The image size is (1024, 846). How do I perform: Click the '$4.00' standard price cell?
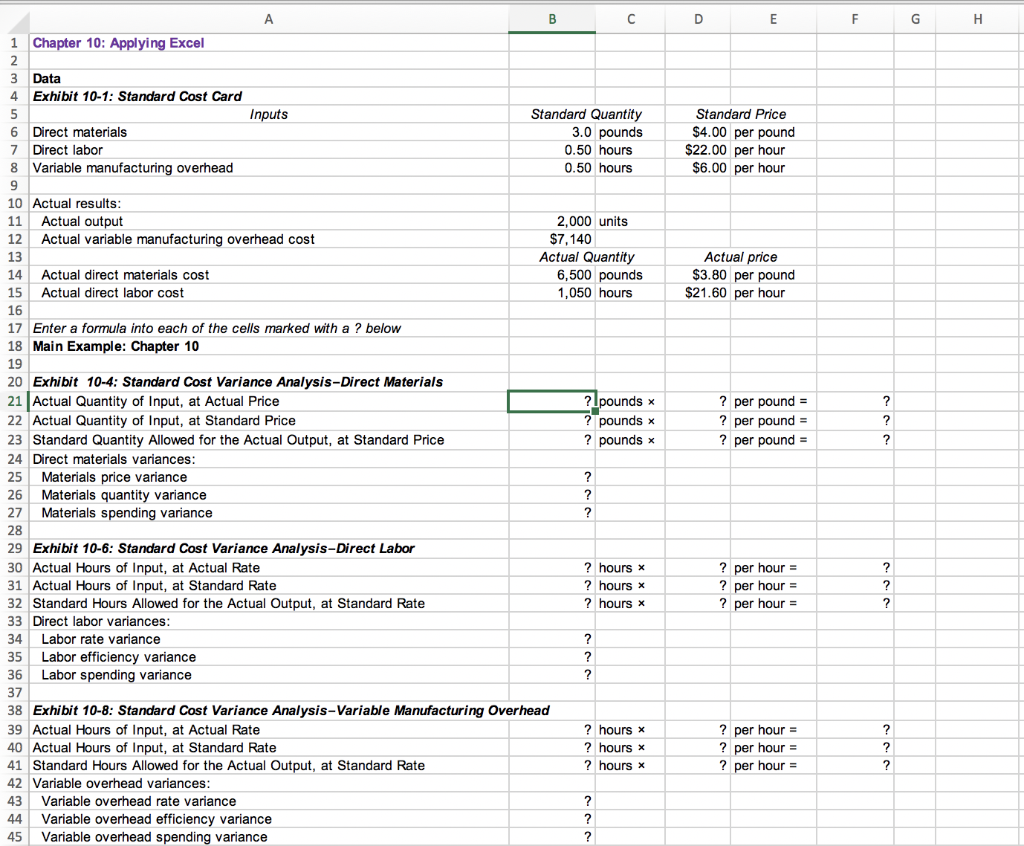698,131
